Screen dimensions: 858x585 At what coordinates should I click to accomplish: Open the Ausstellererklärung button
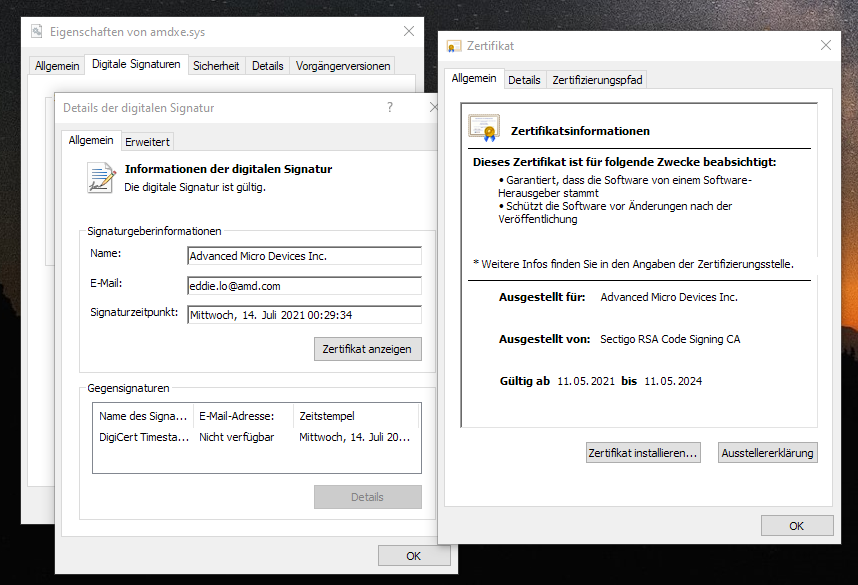click(767, 453)
